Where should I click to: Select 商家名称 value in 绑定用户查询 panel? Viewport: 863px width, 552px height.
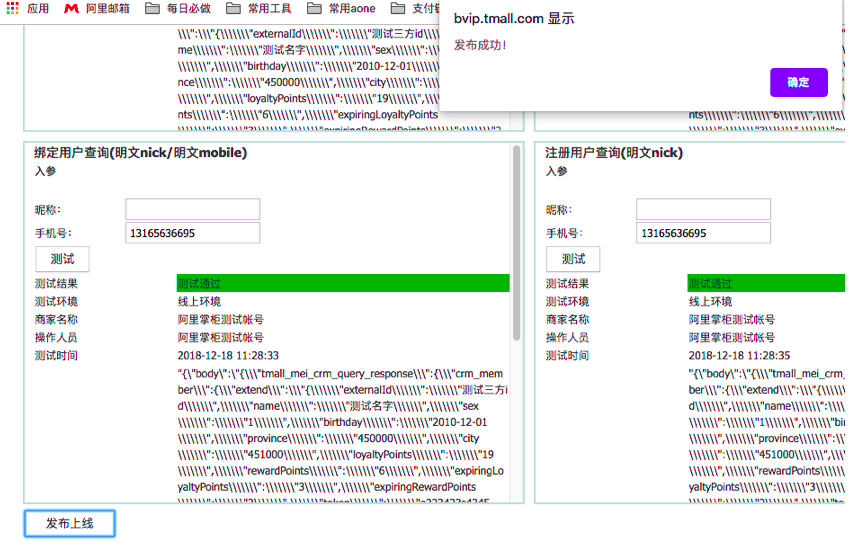[221, 320]
